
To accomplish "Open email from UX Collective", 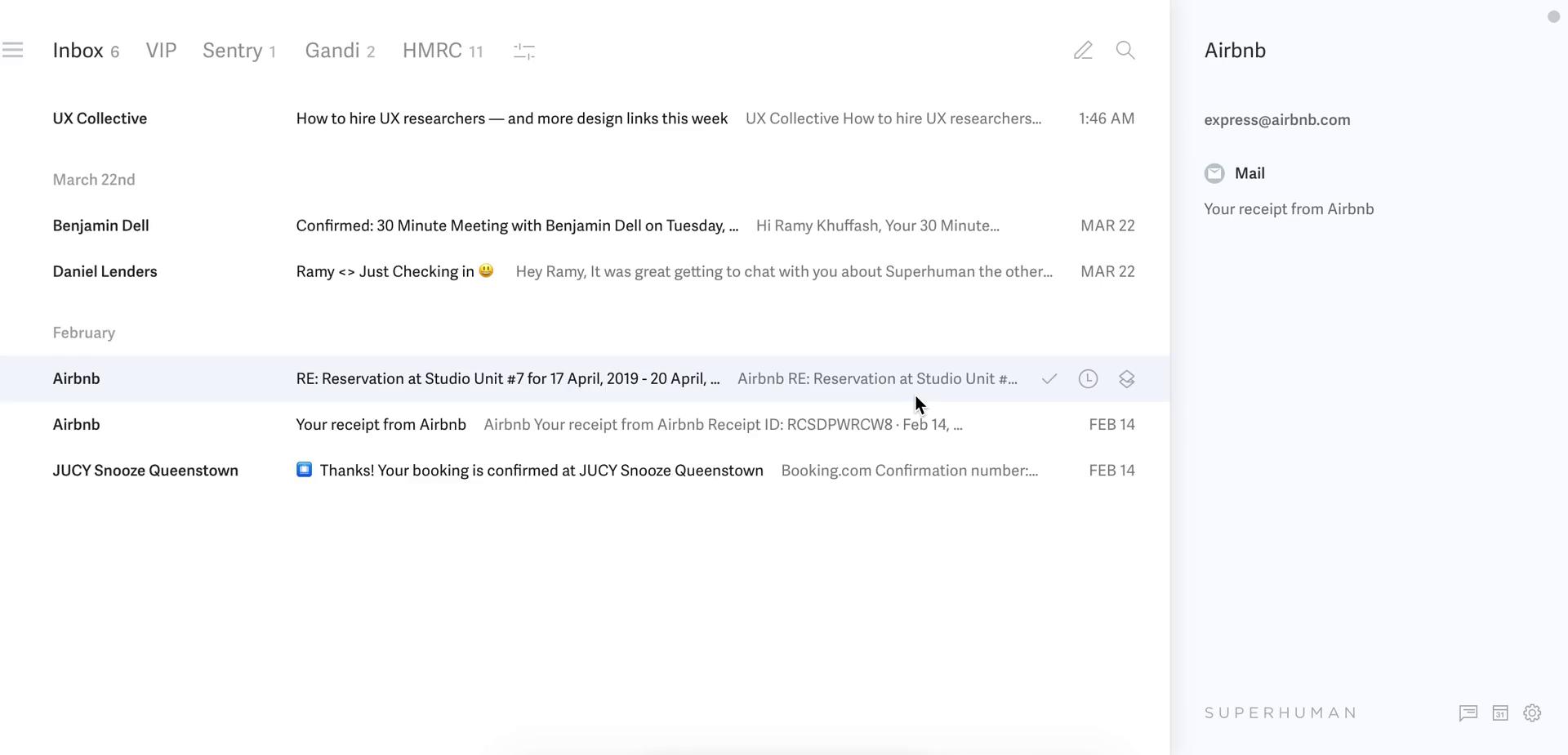I will (585, 118).
